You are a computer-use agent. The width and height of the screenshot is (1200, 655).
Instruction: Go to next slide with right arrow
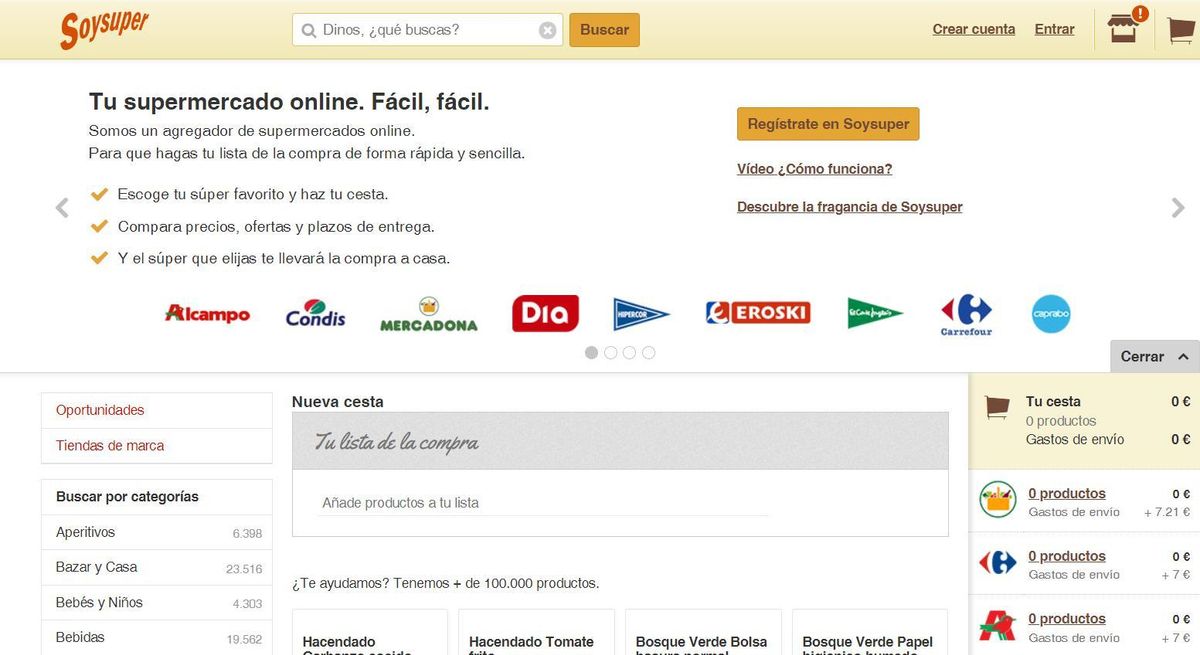pyautogui.click(x=1178, y=208)
